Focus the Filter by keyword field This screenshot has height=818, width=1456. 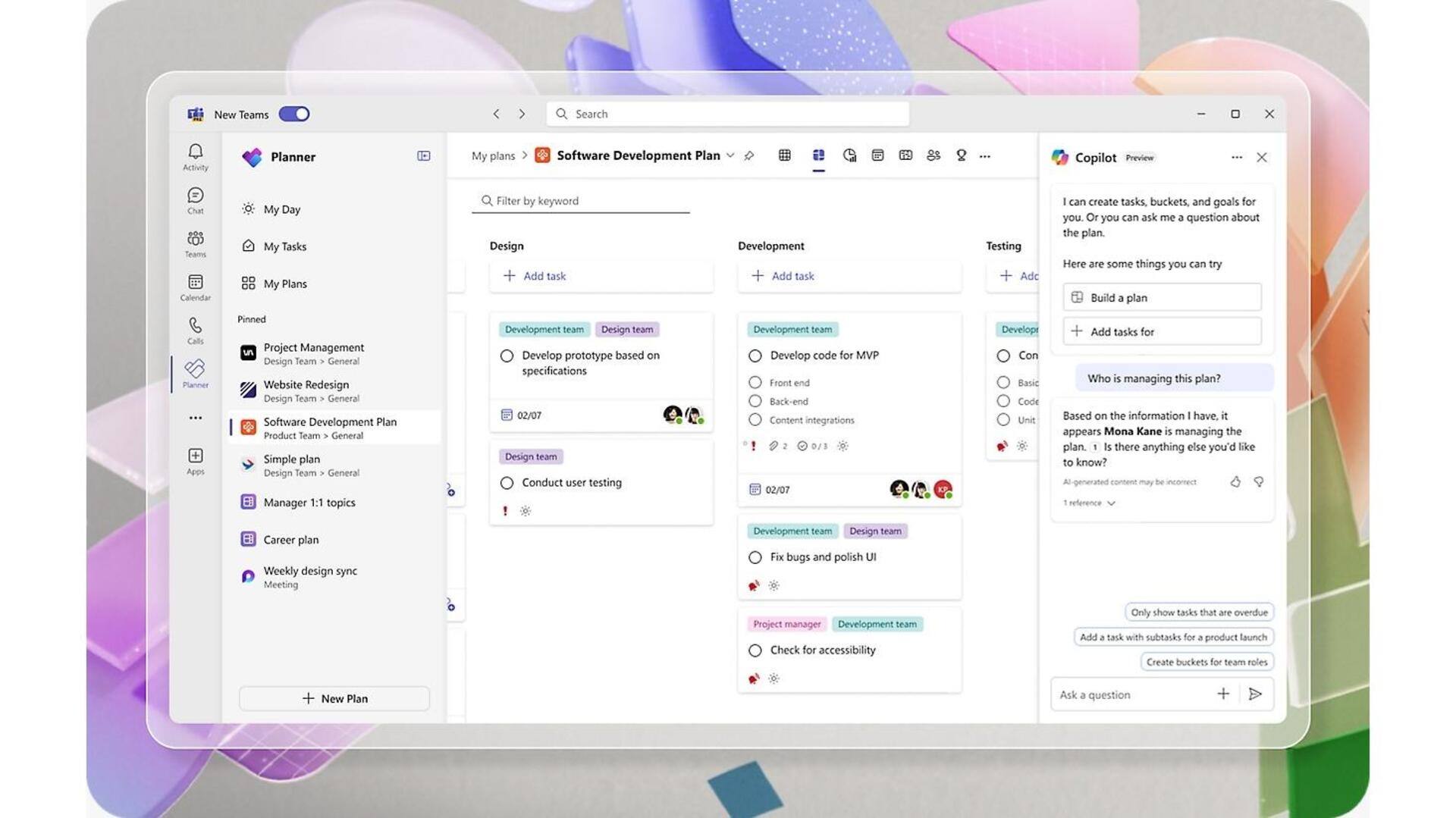click(580, 201)
